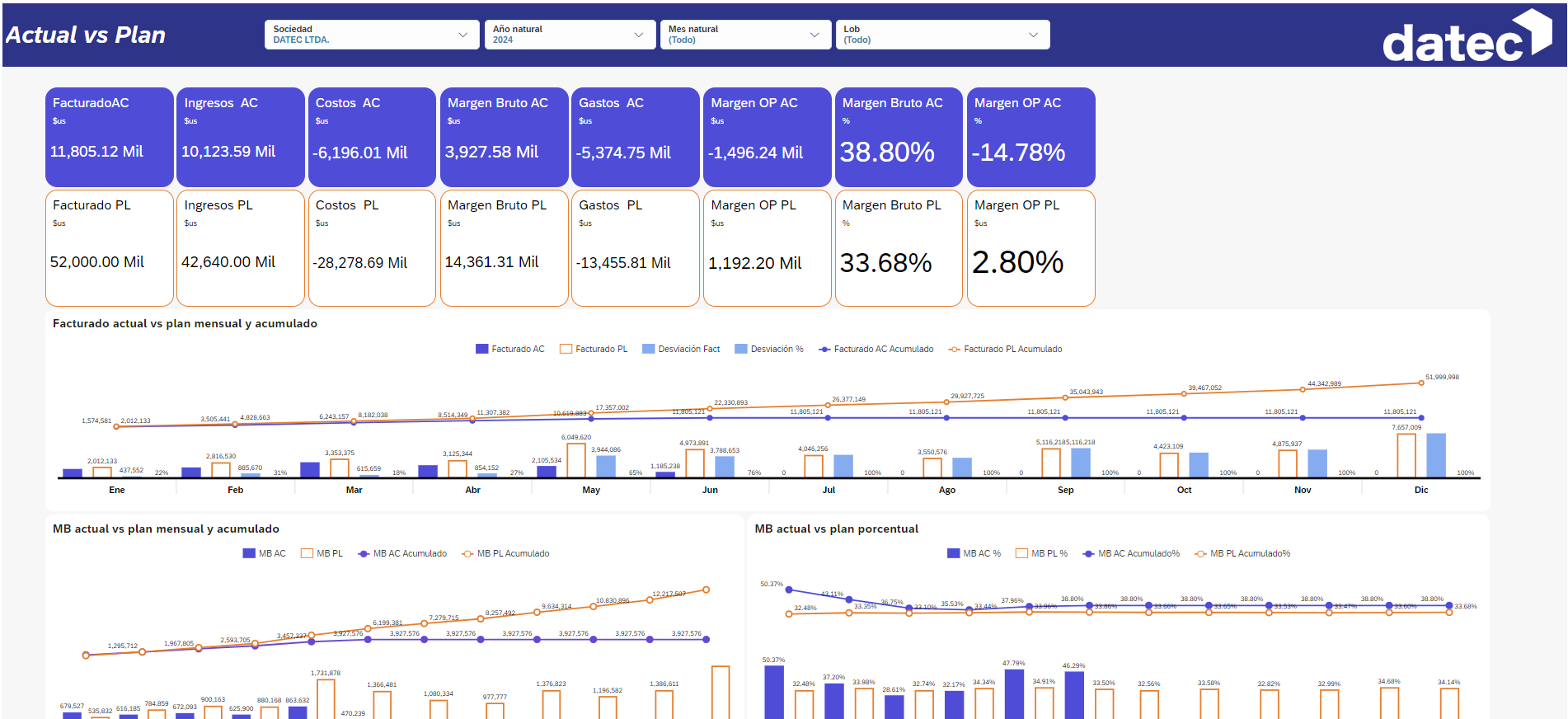
Task: Click the Nov month axis label
Action: click(x=1303, y=490)
